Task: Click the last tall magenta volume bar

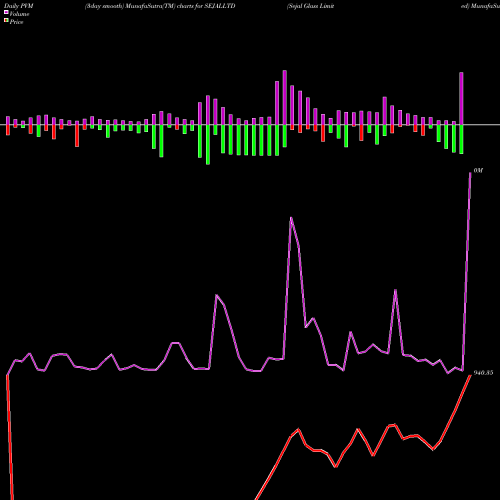Action: click(x=461, y=98)
